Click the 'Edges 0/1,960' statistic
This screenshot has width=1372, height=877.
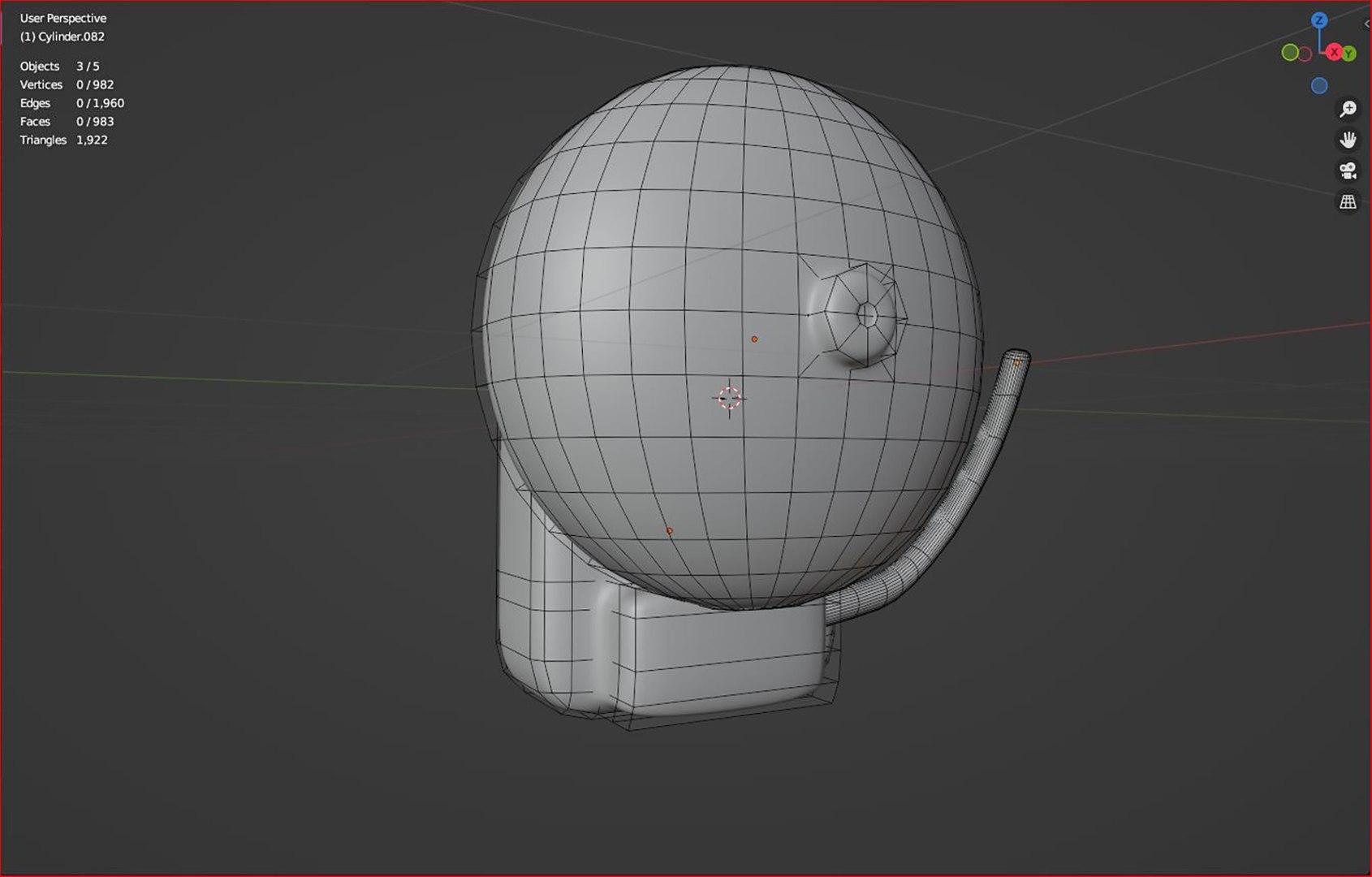pyautogui.click(x=72, y=103)
